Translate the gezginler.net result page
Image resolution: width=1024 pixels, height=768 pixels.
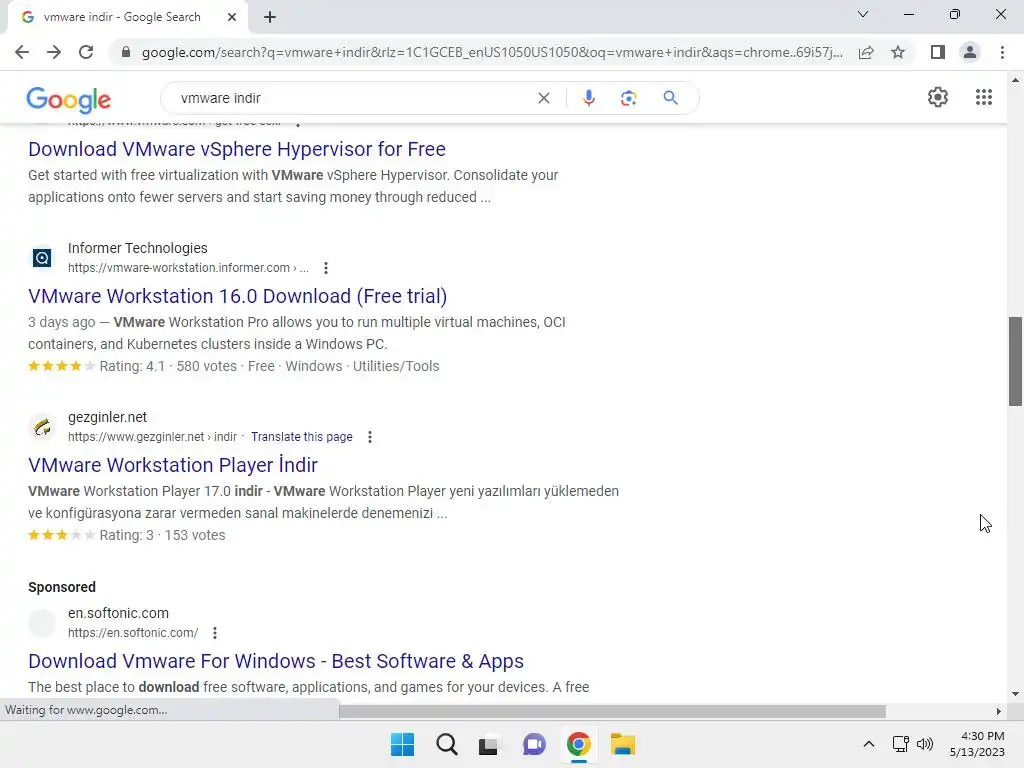coord(302,436)
